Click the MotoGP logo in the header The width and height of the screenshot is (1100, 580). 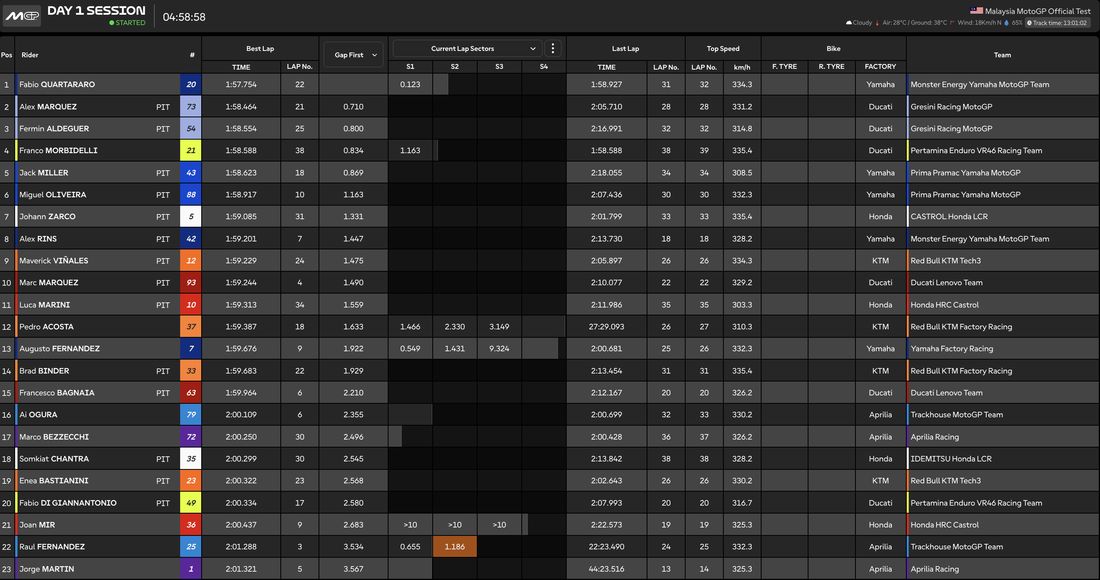pos(21,15)
